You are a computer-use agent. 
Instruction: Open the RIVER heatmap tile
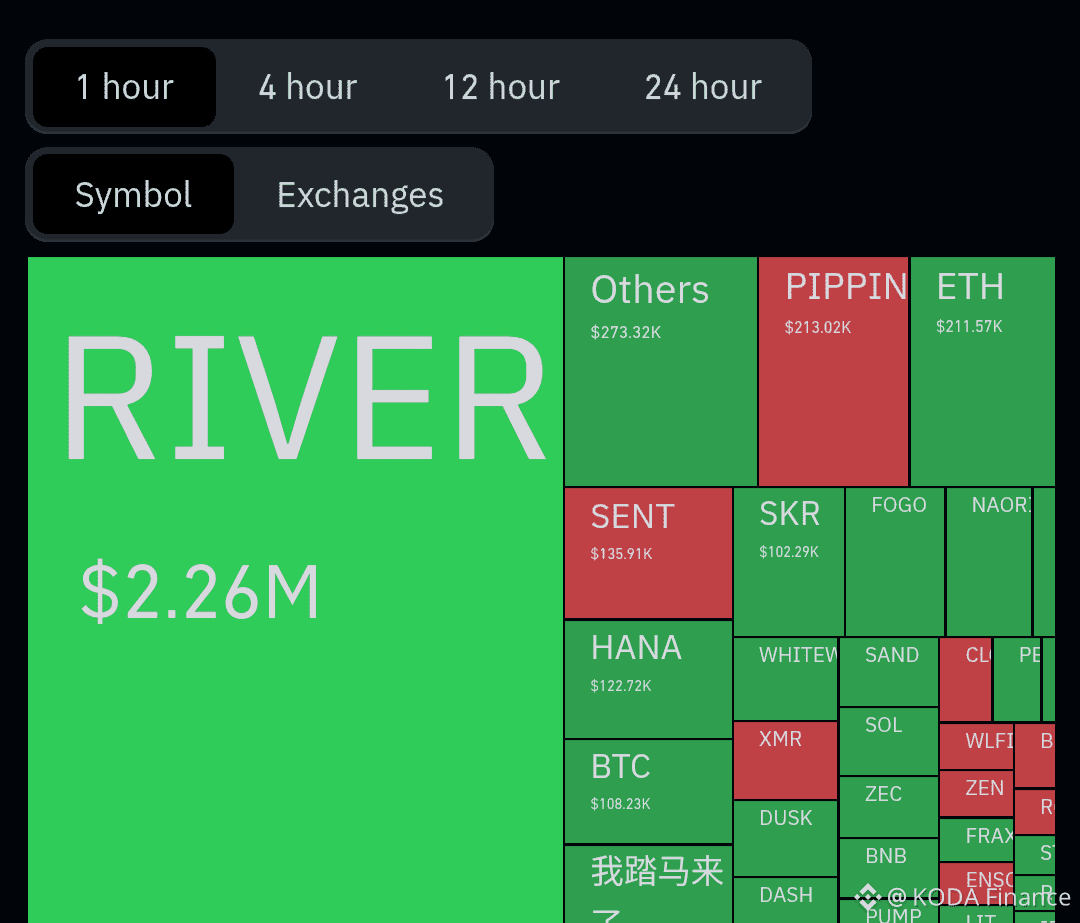(295, 590)
